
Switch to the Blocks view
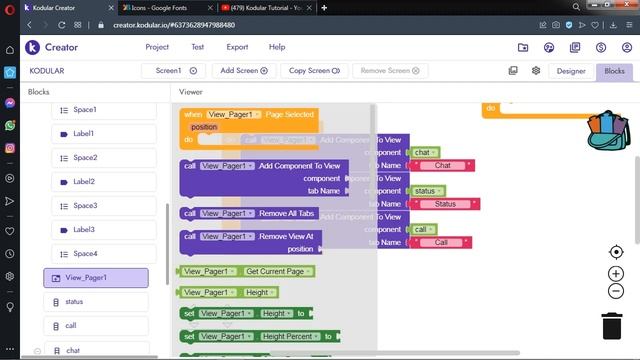614,71
